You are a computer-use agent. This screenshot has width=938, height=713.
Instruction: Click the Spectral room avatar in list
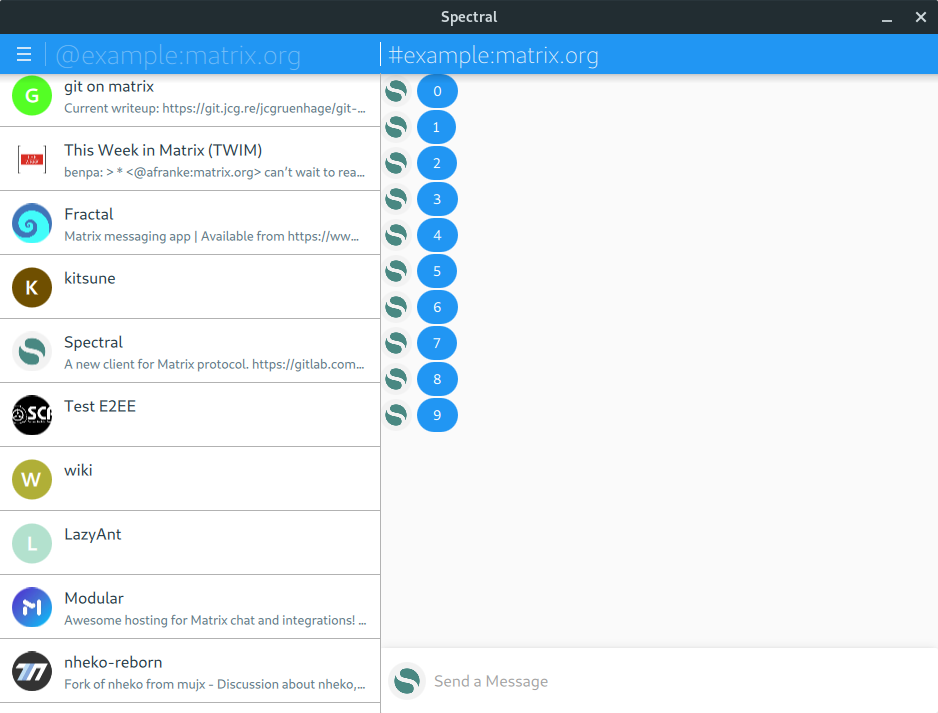pyautogui.click(x=32, y=351)
